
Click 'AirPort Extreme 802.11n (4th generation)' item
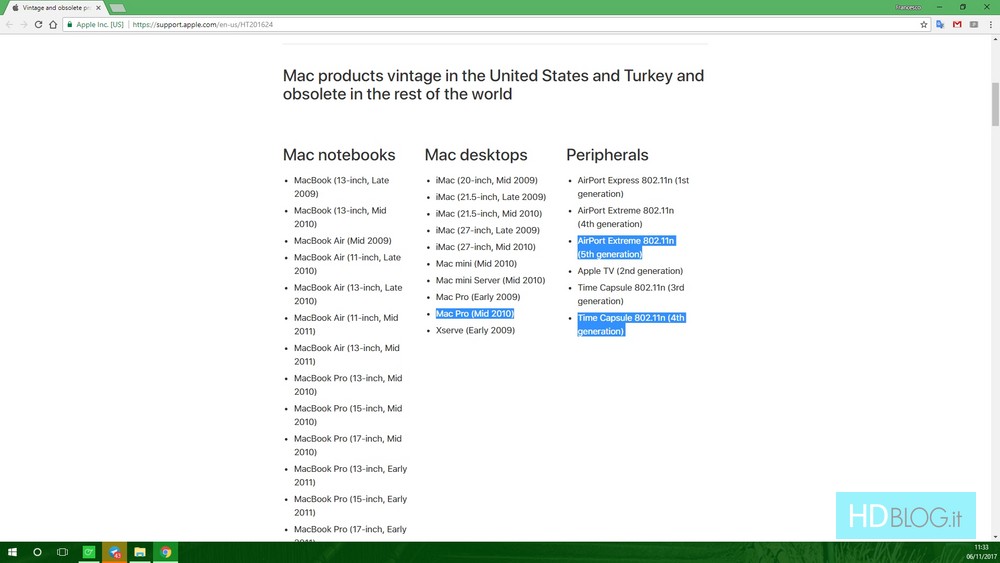tap(626, 217)
